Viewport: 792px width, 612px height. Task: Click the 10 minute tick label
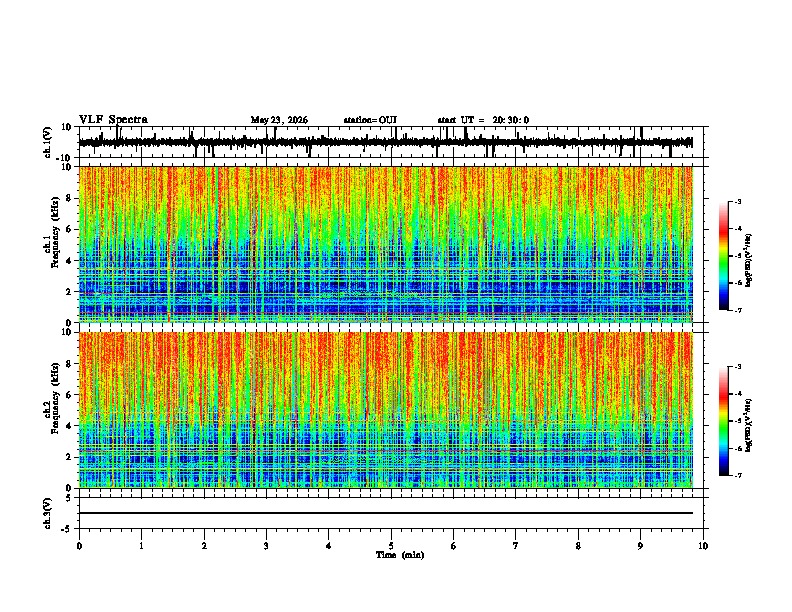(703, 546)
